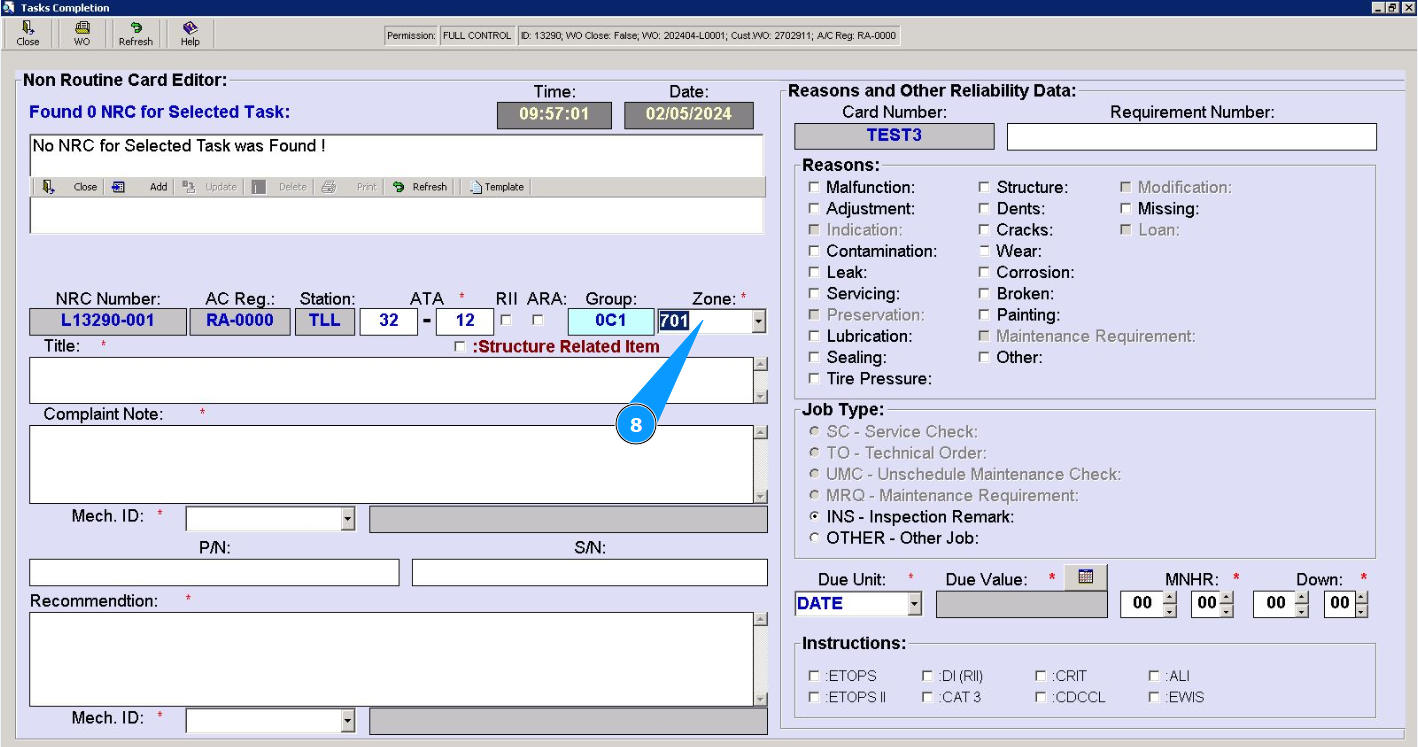Check the Leak reason
Image resolution: width=1418 pixels, height=747 pixels.
coord(814,272)
